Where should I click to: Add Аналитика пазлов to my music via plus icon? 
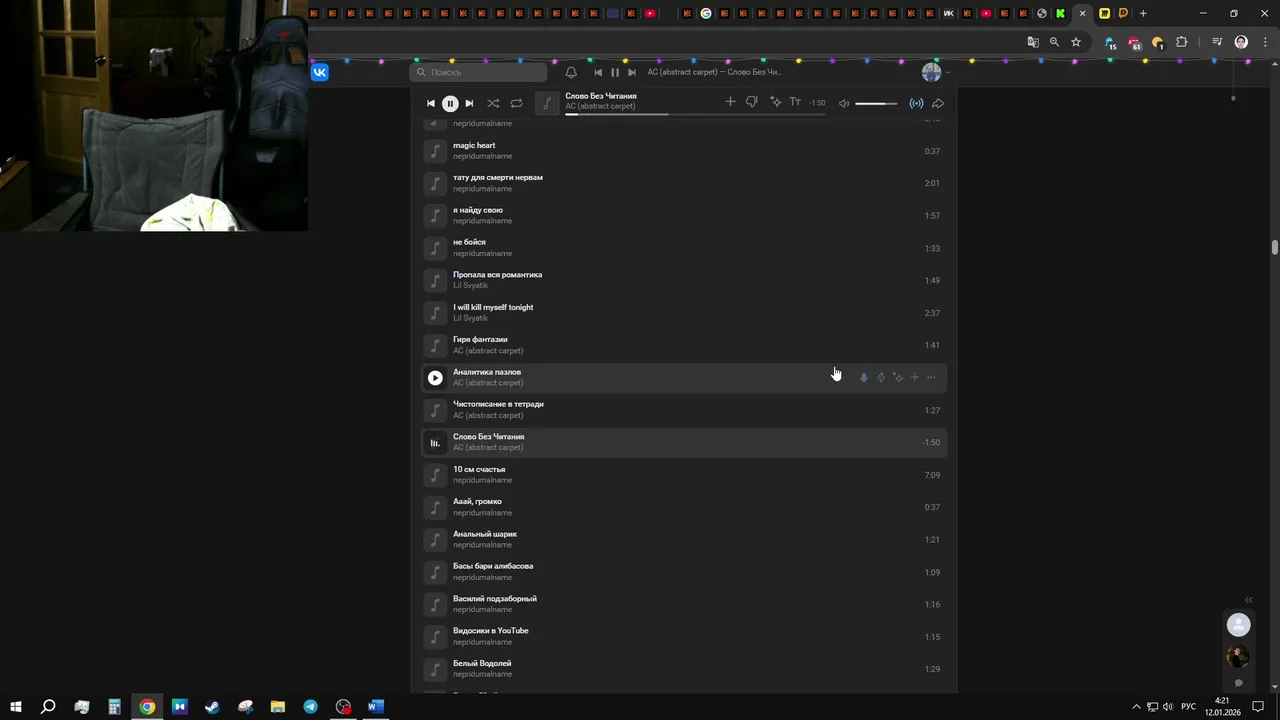(x=914, y=377)
